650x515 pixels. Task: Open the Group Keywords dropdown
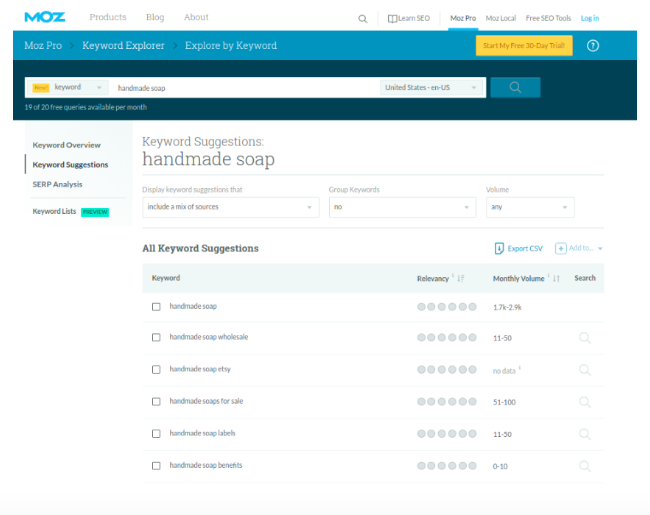click(x=403, y=207)
